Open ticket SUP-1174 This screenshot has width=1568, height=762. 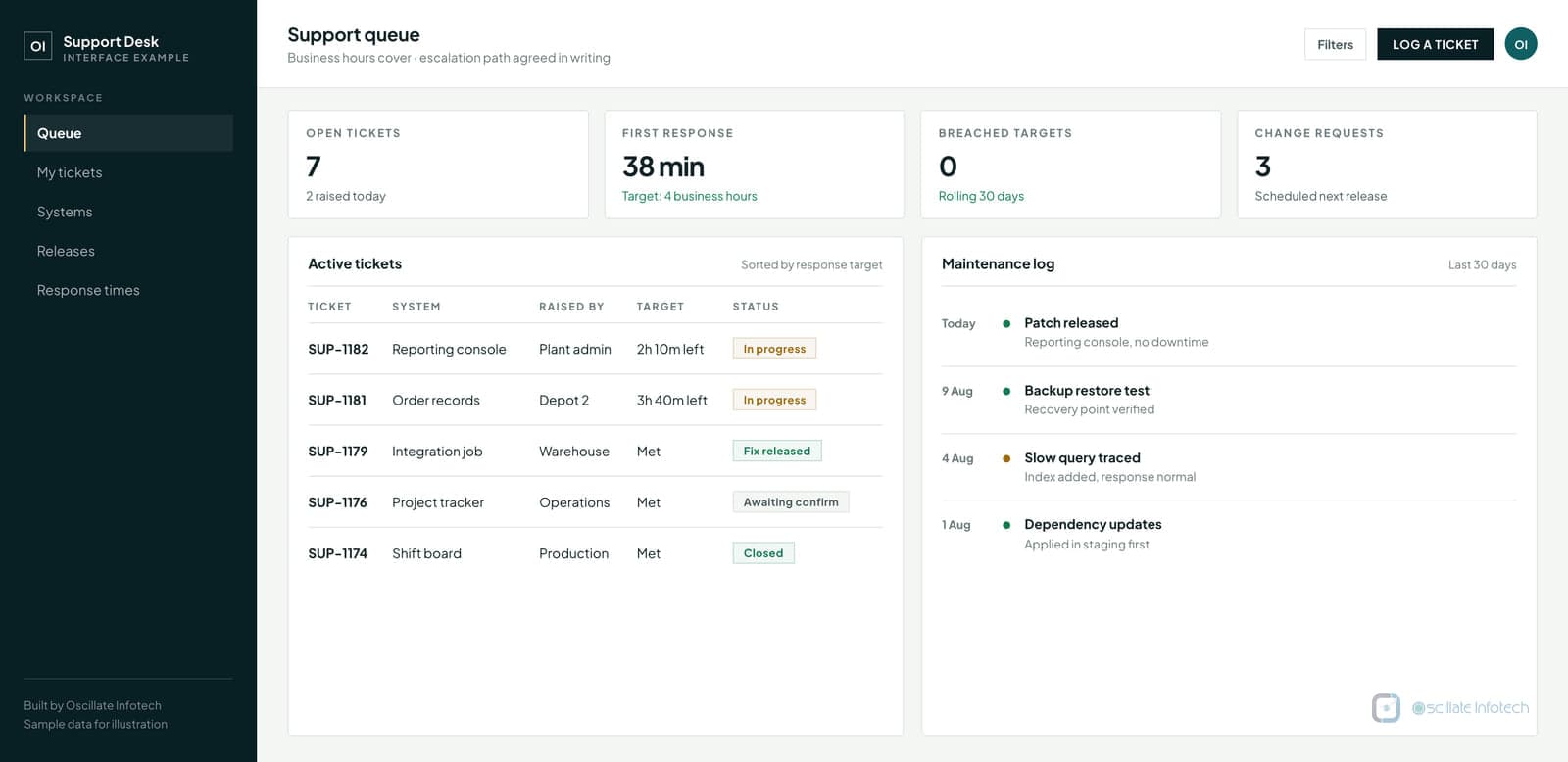tap(337, 553)
